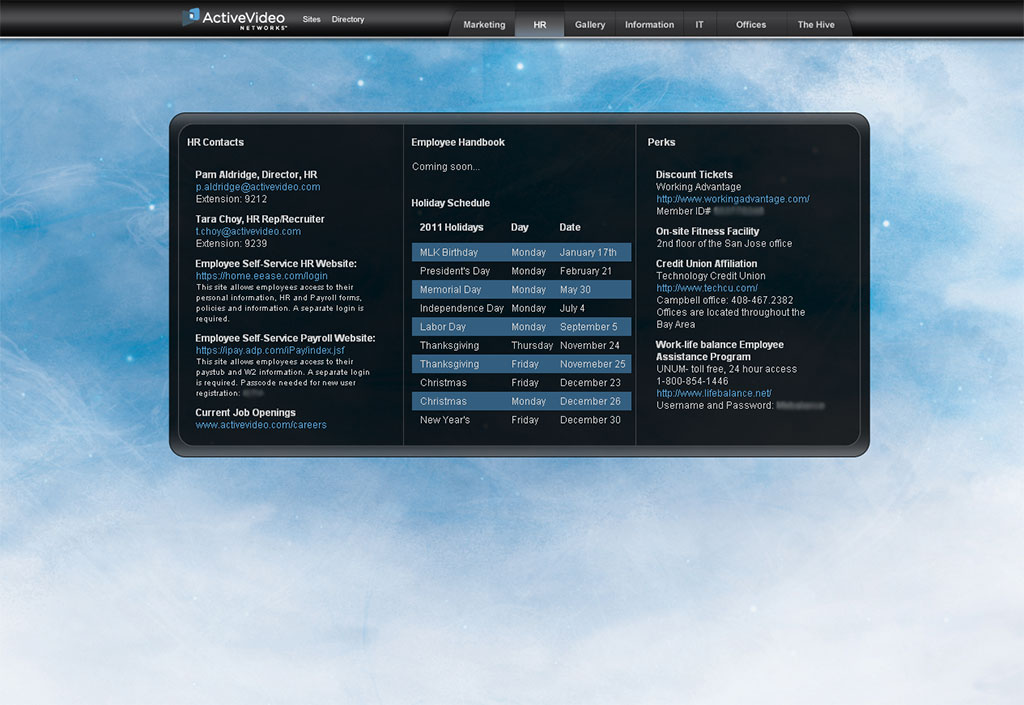Click the ActiveVideo Networks logo
The height and width of the screenshot is (705, 1024).
234,18
